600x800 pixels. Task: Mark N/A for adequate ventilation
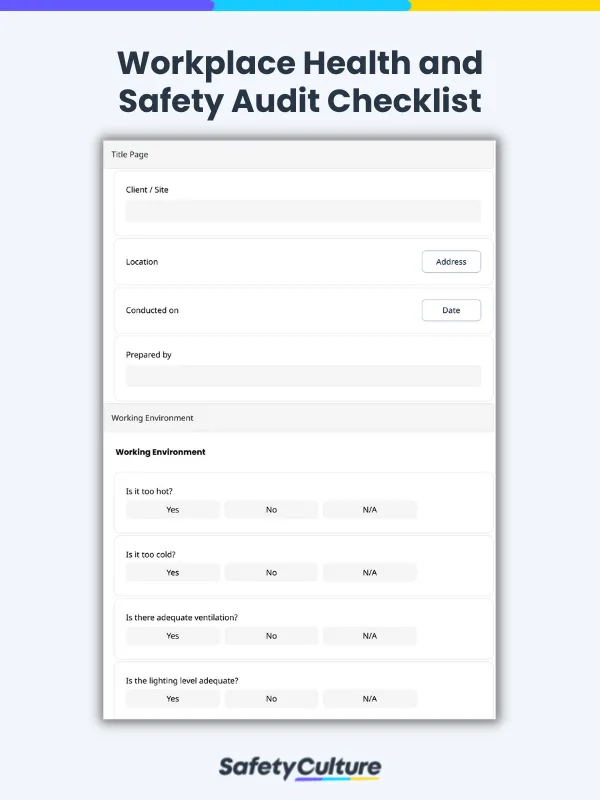tap(369, 636)
